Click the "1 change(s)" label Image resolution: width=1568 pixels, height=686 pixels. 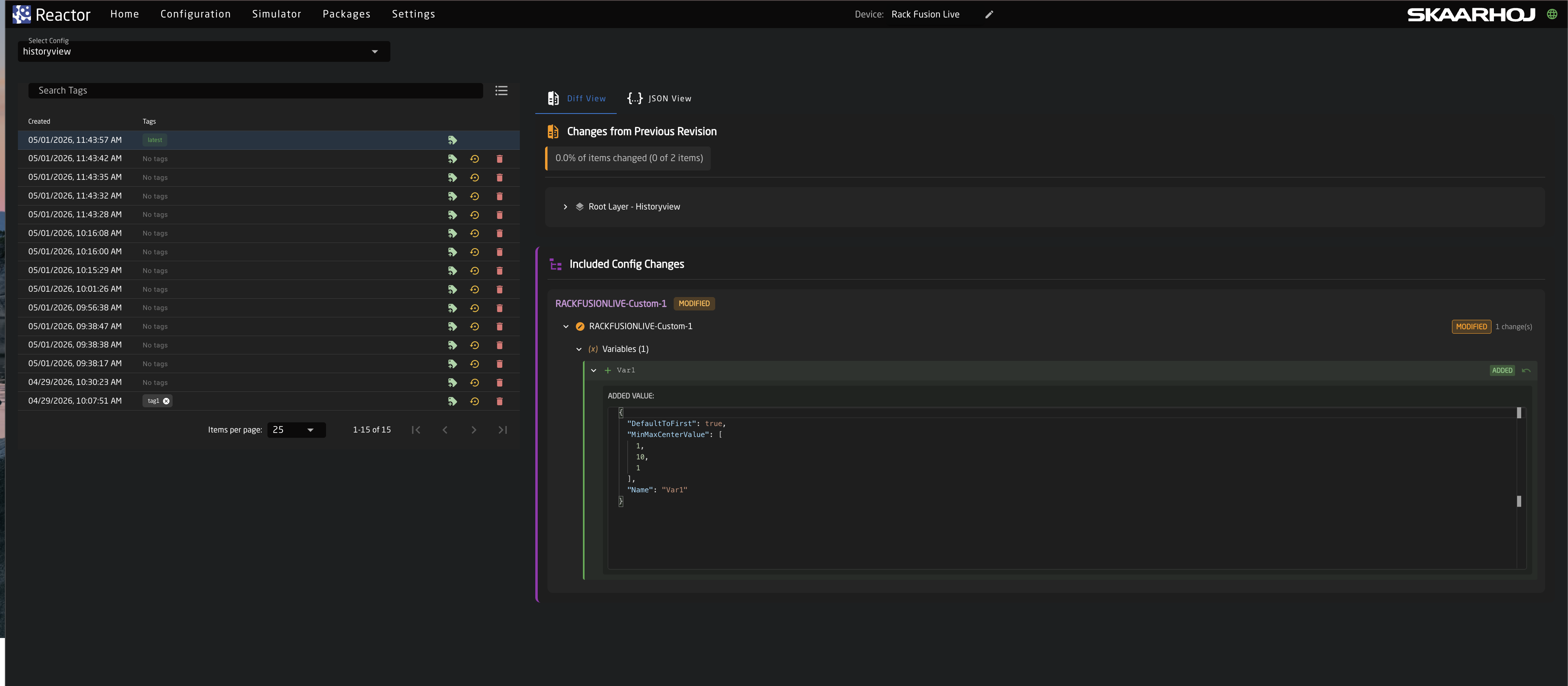[x=1514, y=327]
